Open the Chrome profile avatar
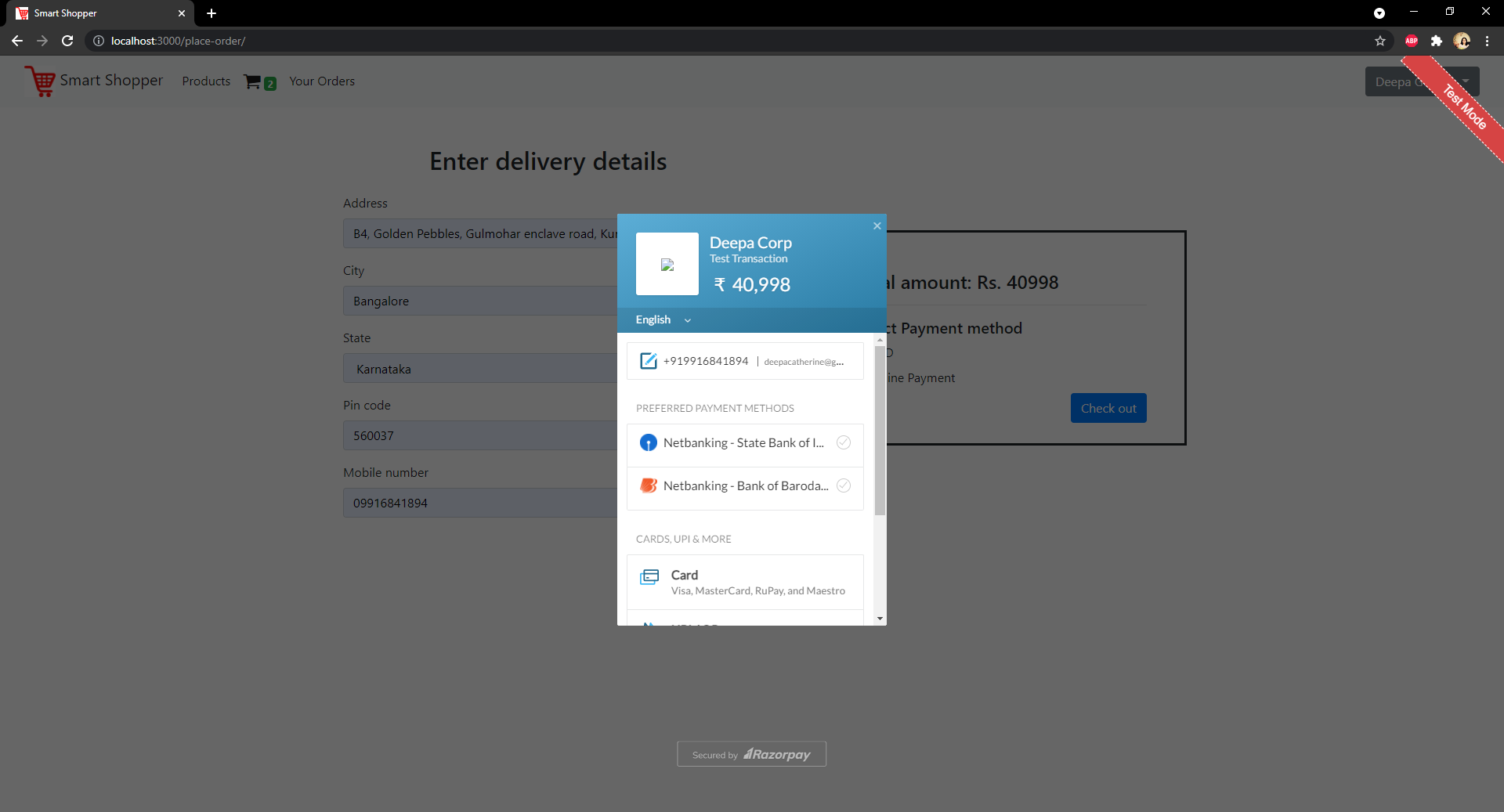1504x812 pixels. pyautogui.click(x=1462, y=41)
